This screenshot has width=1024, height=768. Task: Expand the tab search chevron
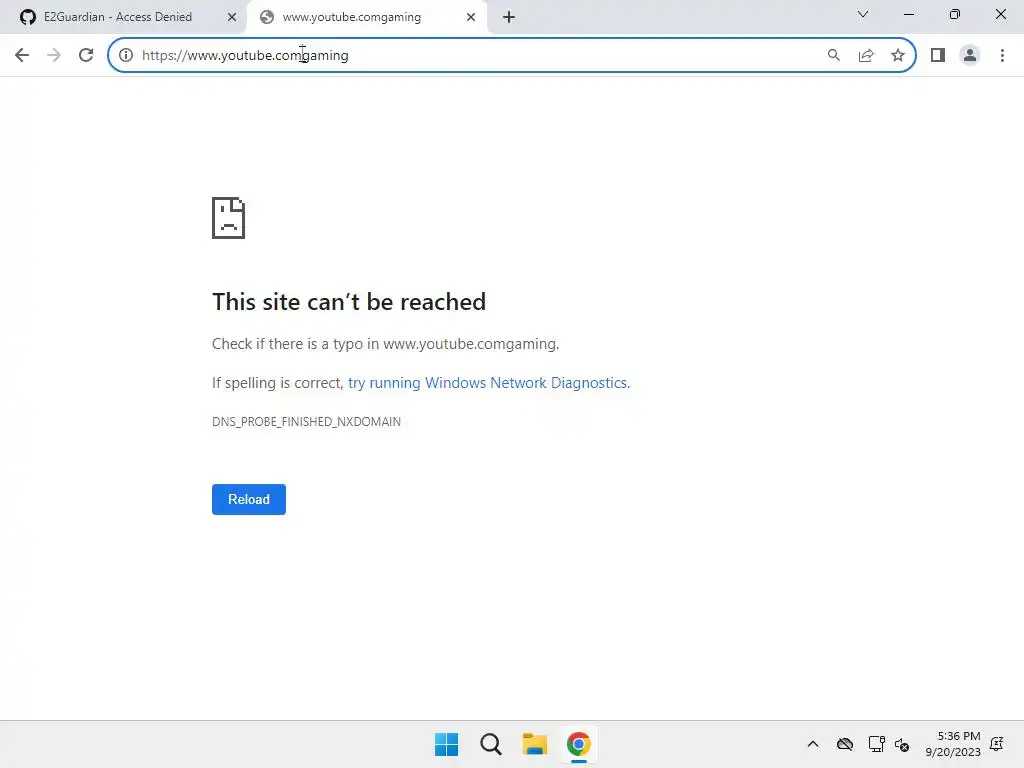(863, 14)
